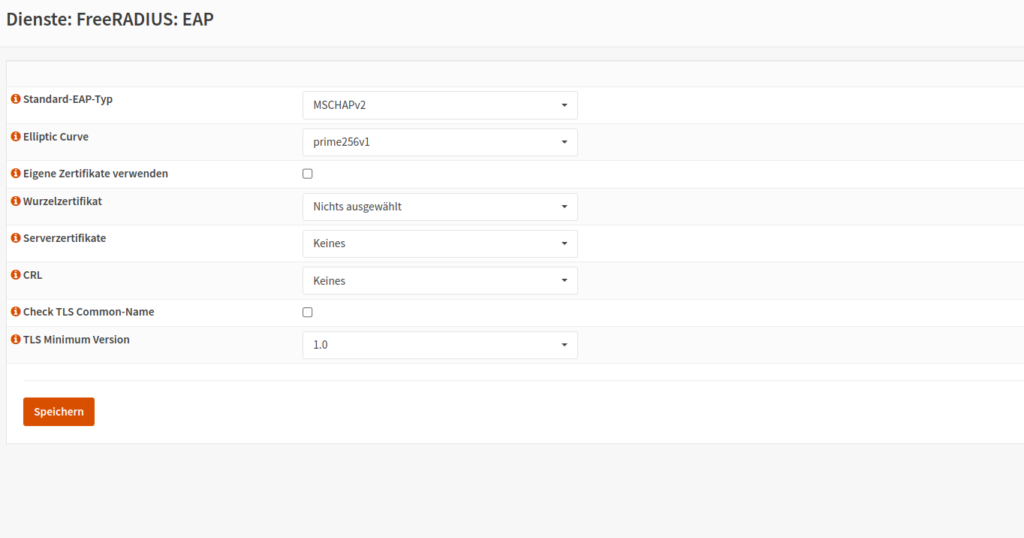
Task: Click info icon beside Standard-EAP-Typ
Action: point(16,99)
